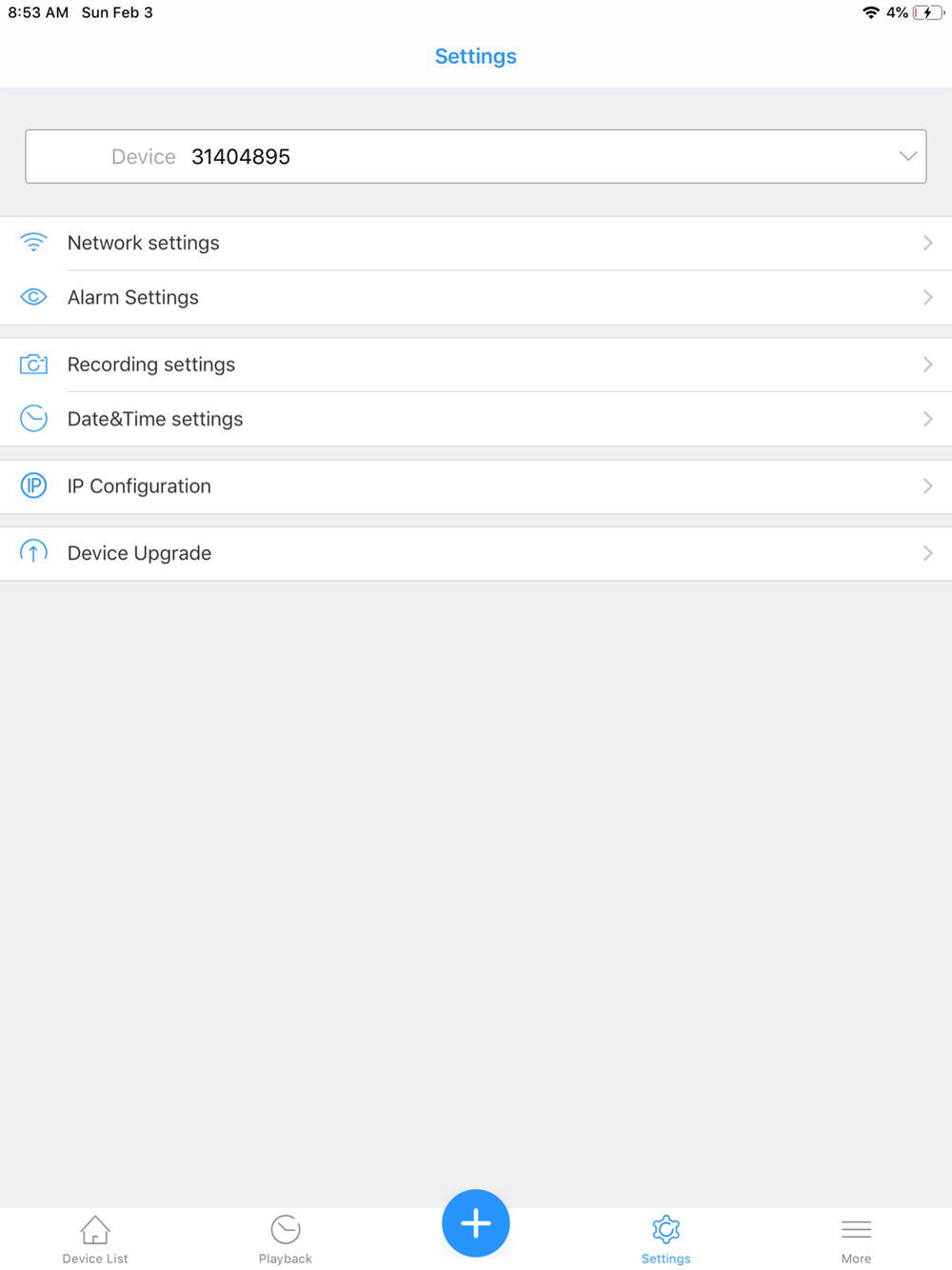The height and width of the screenshot is (1270, 952).
Task: Open Recording settings chevron
Action: coord(928,365)
